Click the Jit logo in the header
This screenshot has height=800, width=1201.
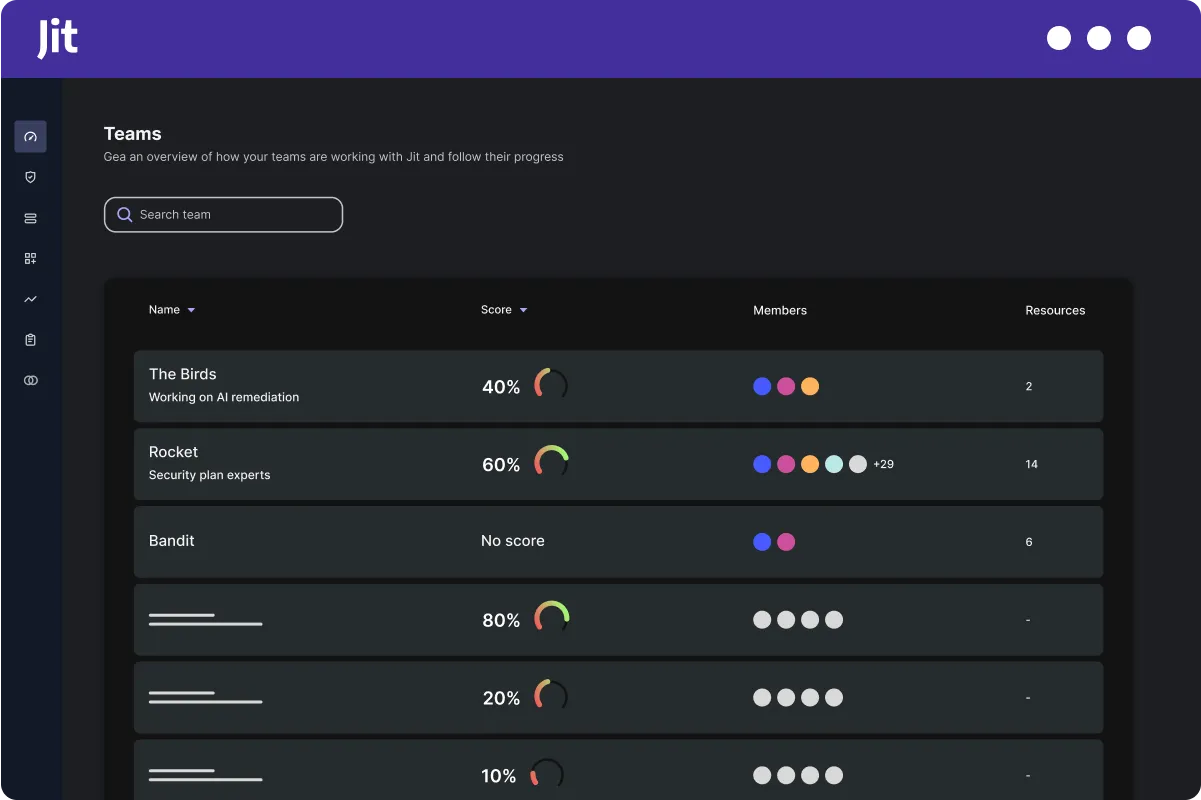point(55,38)
